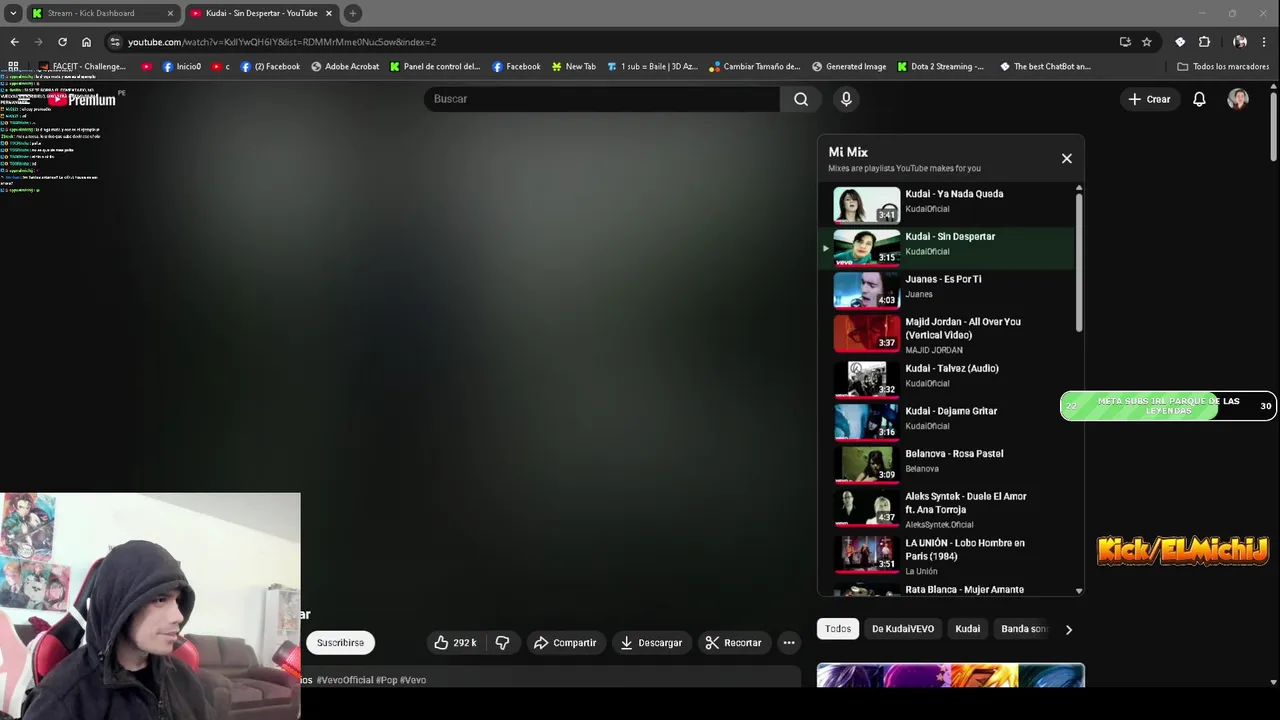Open the (2) Facebook bookmark
Screen dimensions: 1280x720
click(270, 67)
